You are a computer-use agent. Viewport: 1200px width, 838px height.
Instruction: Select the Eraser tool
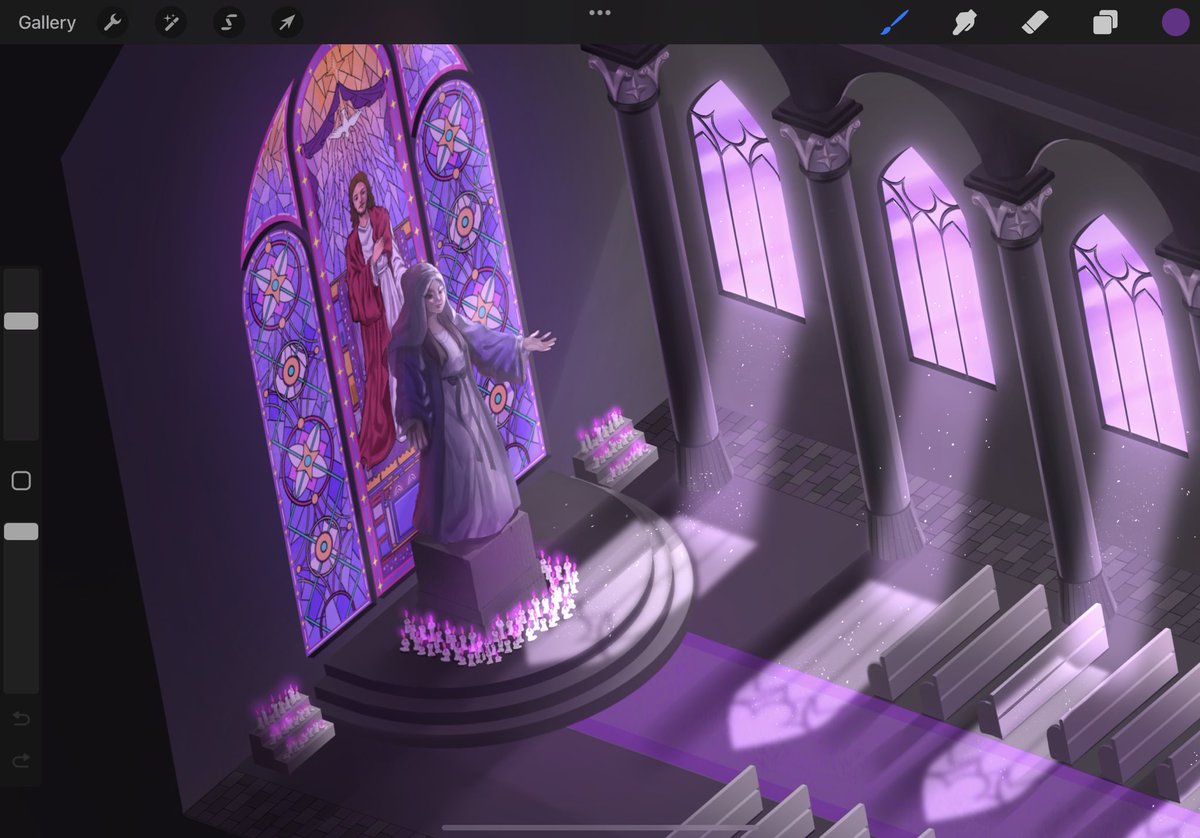point(1035,22)
